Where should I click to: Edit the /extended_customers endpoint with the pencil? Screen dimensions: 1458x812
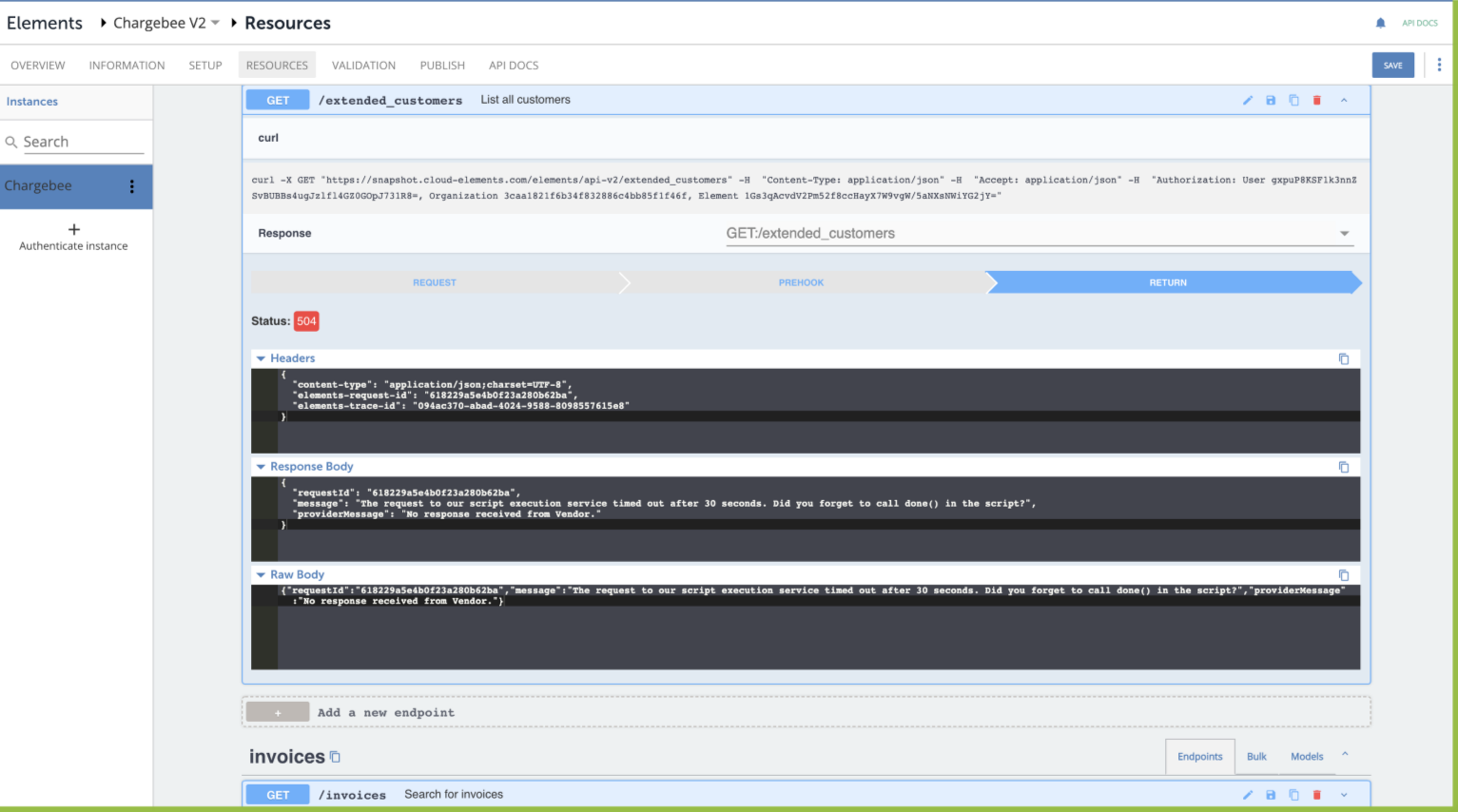coord(1248,100)
